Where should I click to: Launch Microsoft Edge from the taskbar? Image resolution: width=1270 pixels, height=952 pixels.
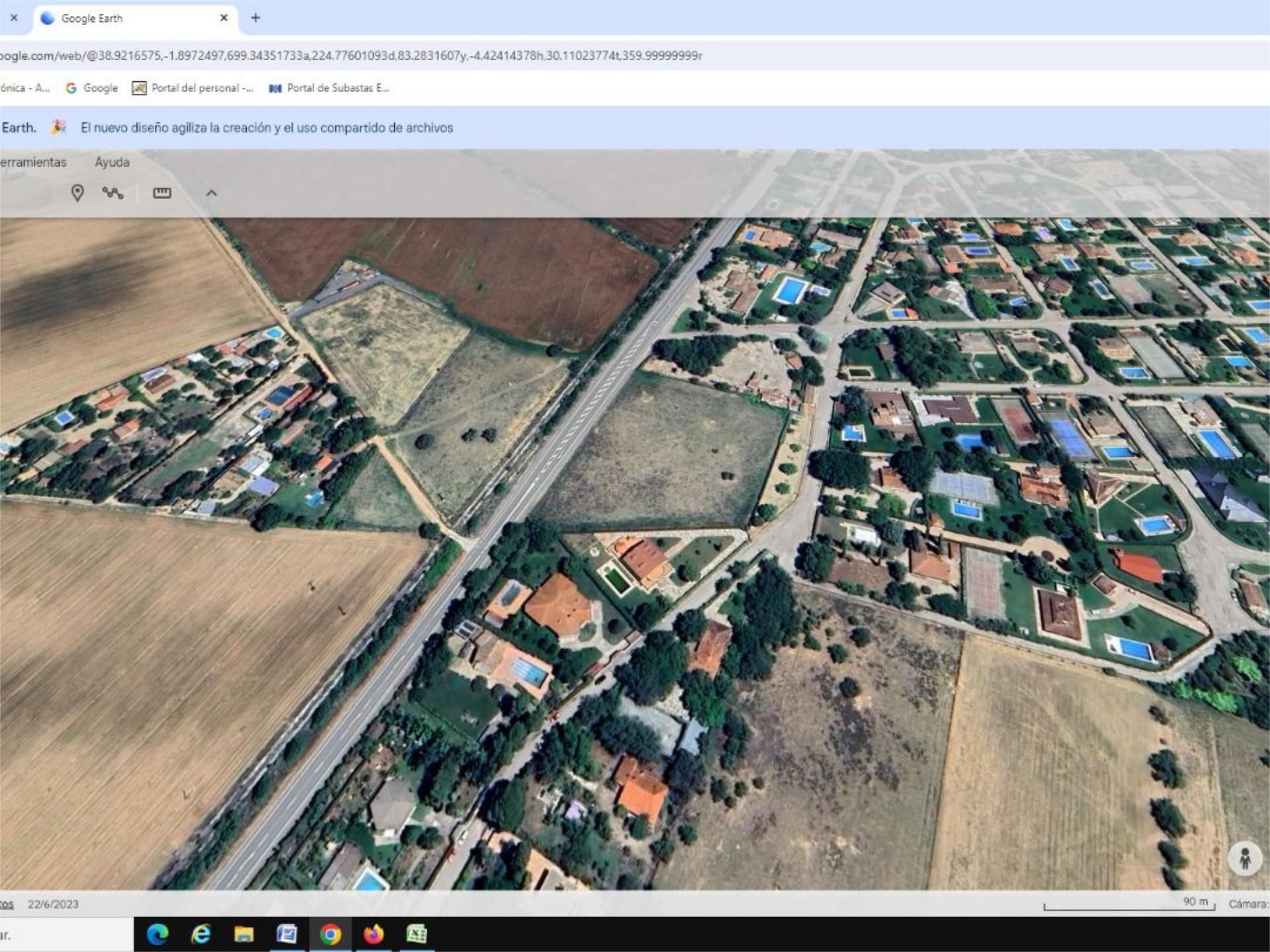pyautogui.click(x=157, y=934)
